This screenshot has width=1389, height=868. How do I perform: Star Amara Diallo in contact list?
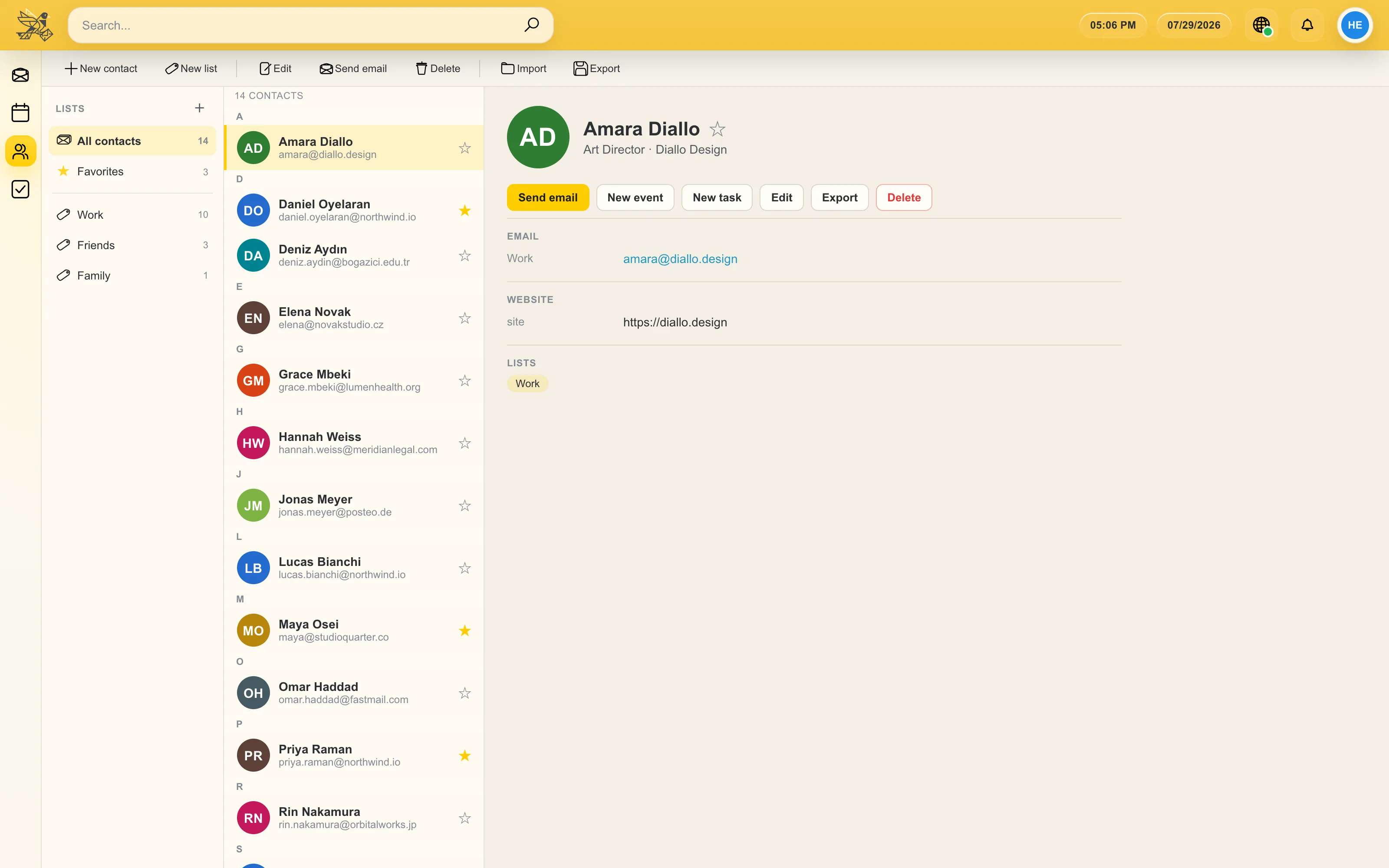click(465, 148)
